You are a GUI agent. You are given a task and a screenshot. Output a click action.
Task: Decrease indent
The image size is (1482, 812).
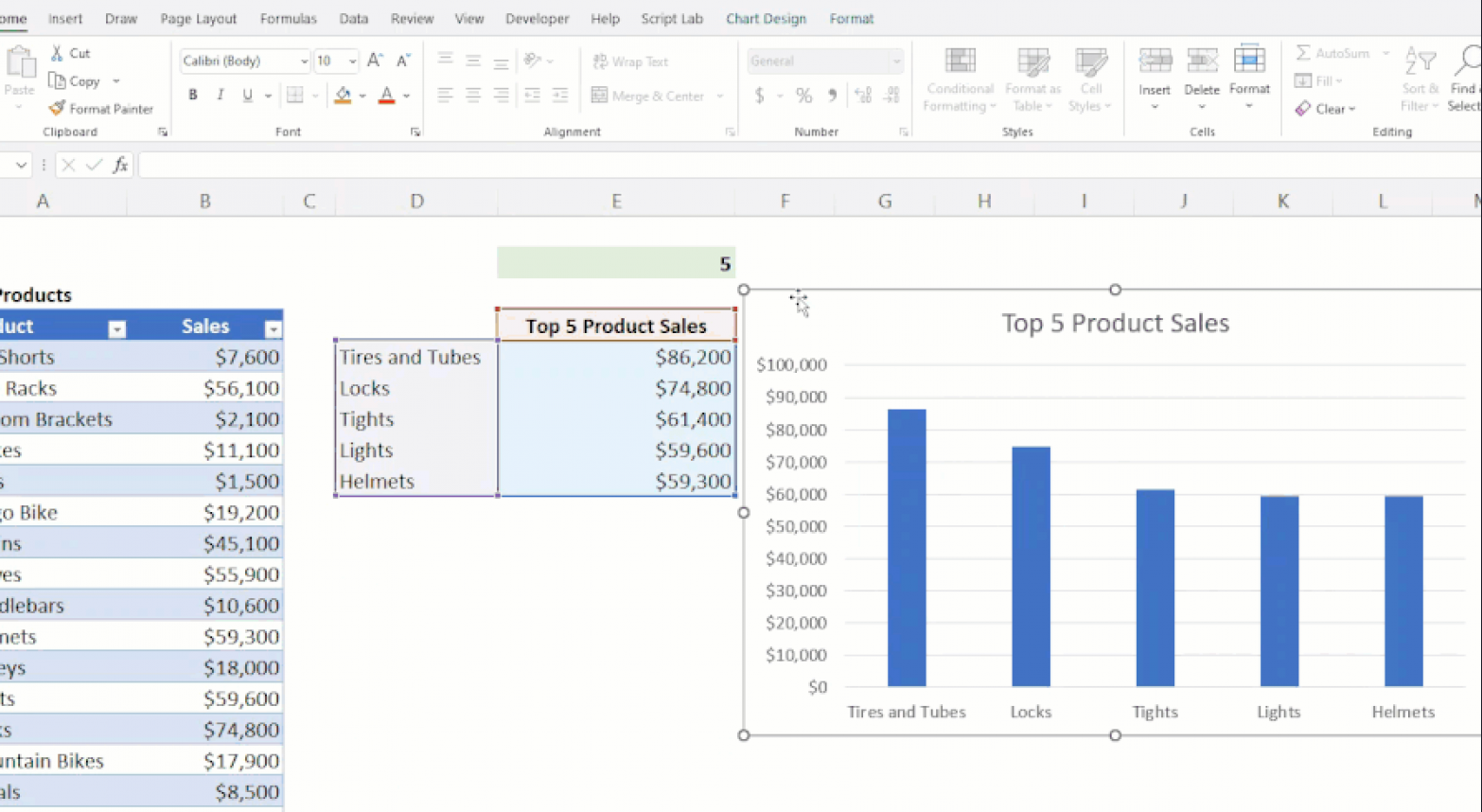tap(533, 95)
